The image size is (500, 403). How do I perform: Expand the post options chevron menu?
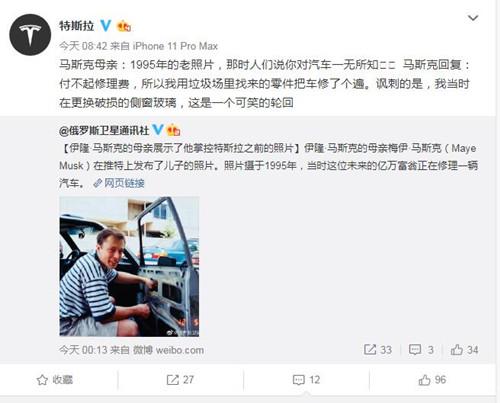[x=473, y=18]
